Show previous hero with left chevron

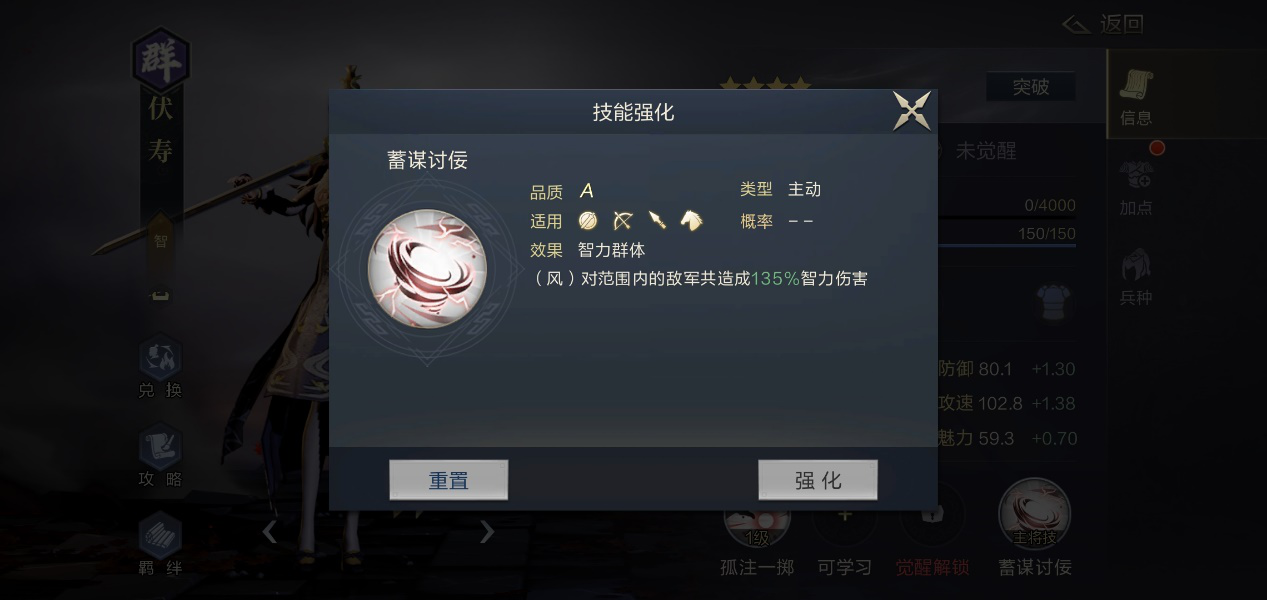point(270,532)
